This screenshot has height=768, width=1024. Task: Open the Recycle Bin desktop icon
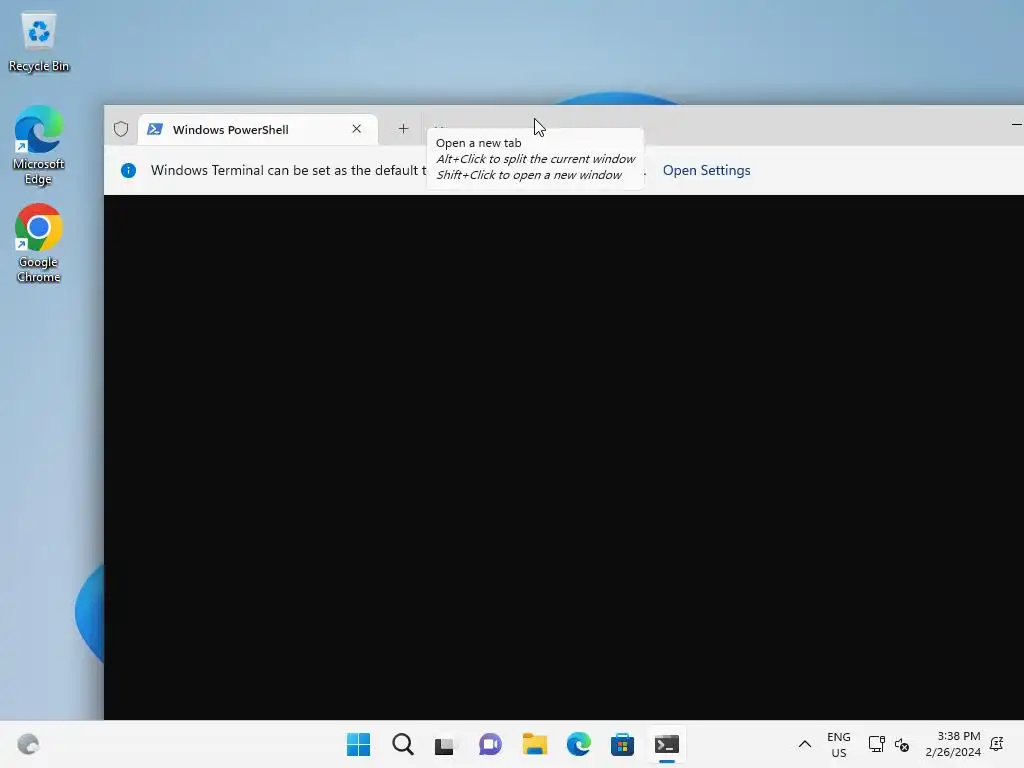(x=39, y=42)
